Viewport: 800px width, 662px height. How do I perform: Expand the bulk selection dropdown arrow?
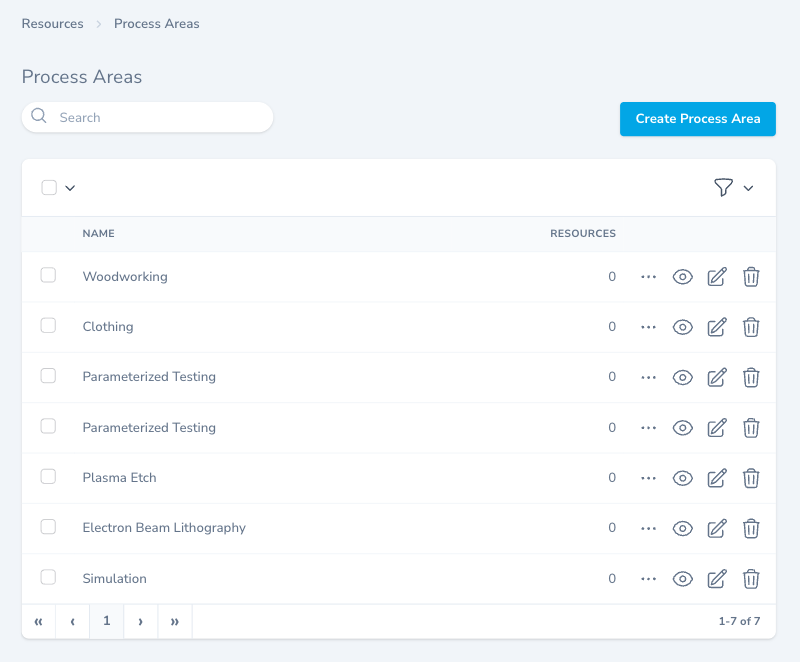(x=68, y=188)
